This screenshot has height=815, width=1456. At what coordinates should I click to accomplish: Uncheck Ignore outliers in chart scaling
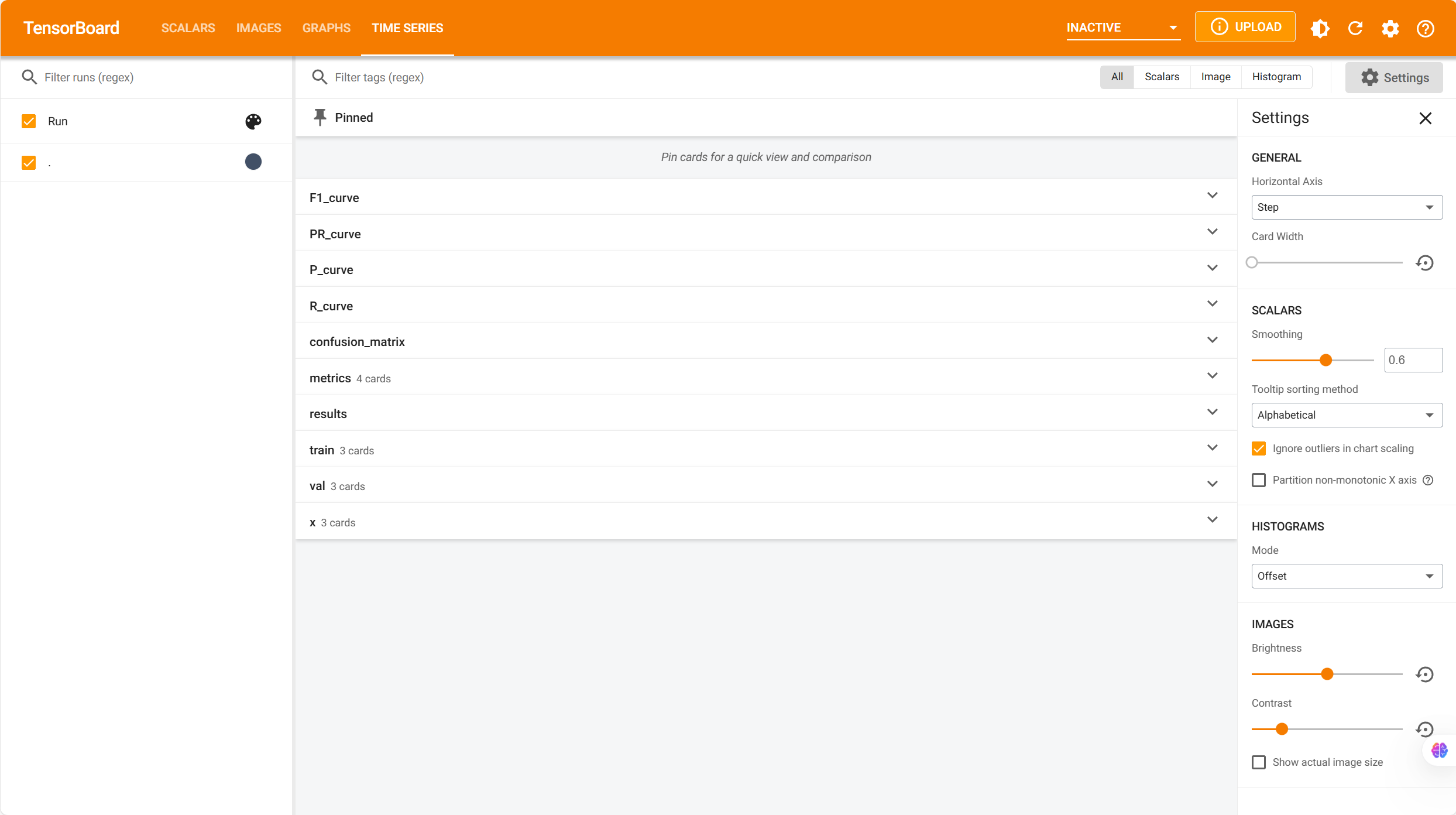coord(1259,448)
